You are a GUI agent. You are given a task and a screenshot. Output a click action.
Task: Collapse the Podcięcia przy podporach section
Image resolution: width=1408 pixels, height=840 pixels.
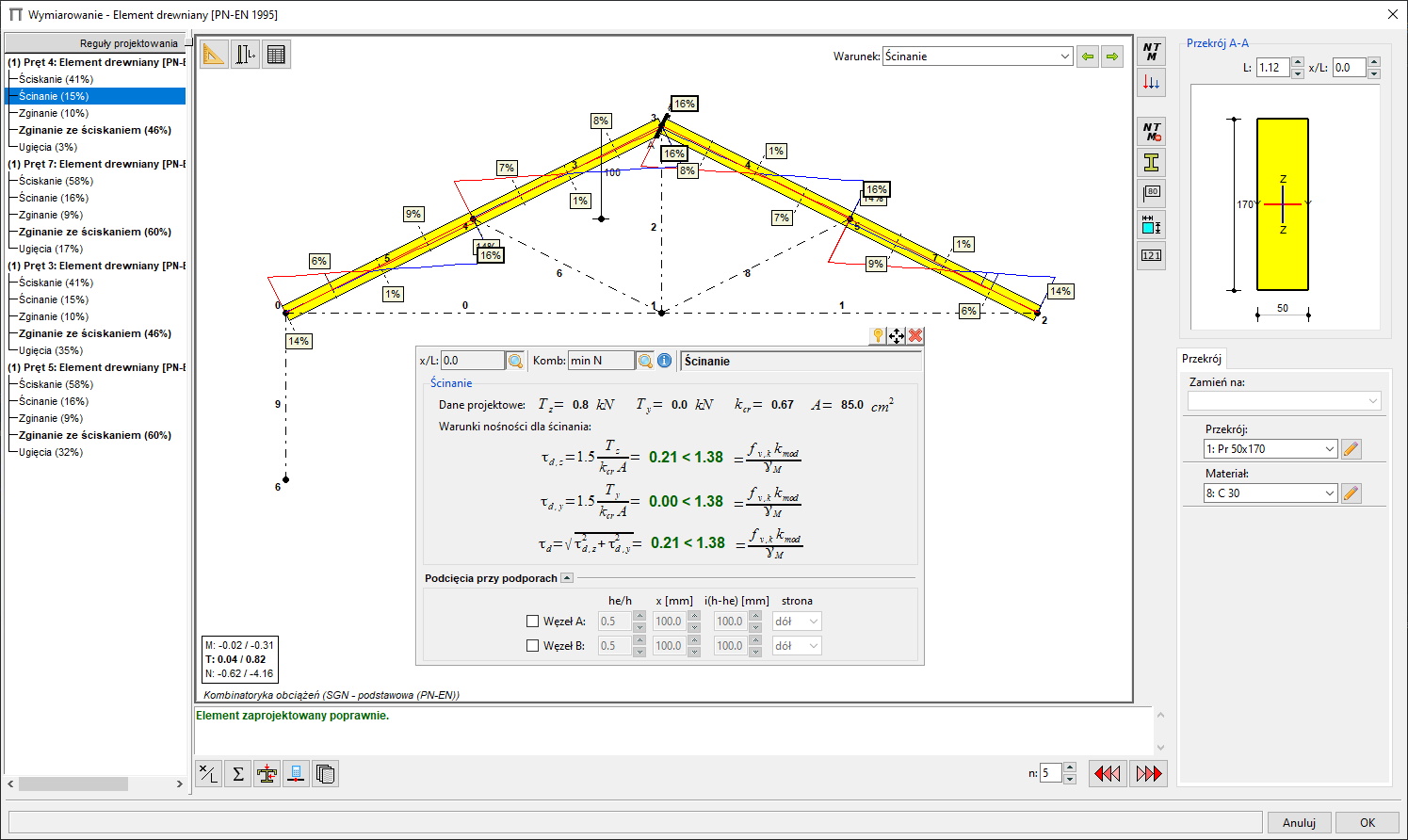click(x=567, y=578)
